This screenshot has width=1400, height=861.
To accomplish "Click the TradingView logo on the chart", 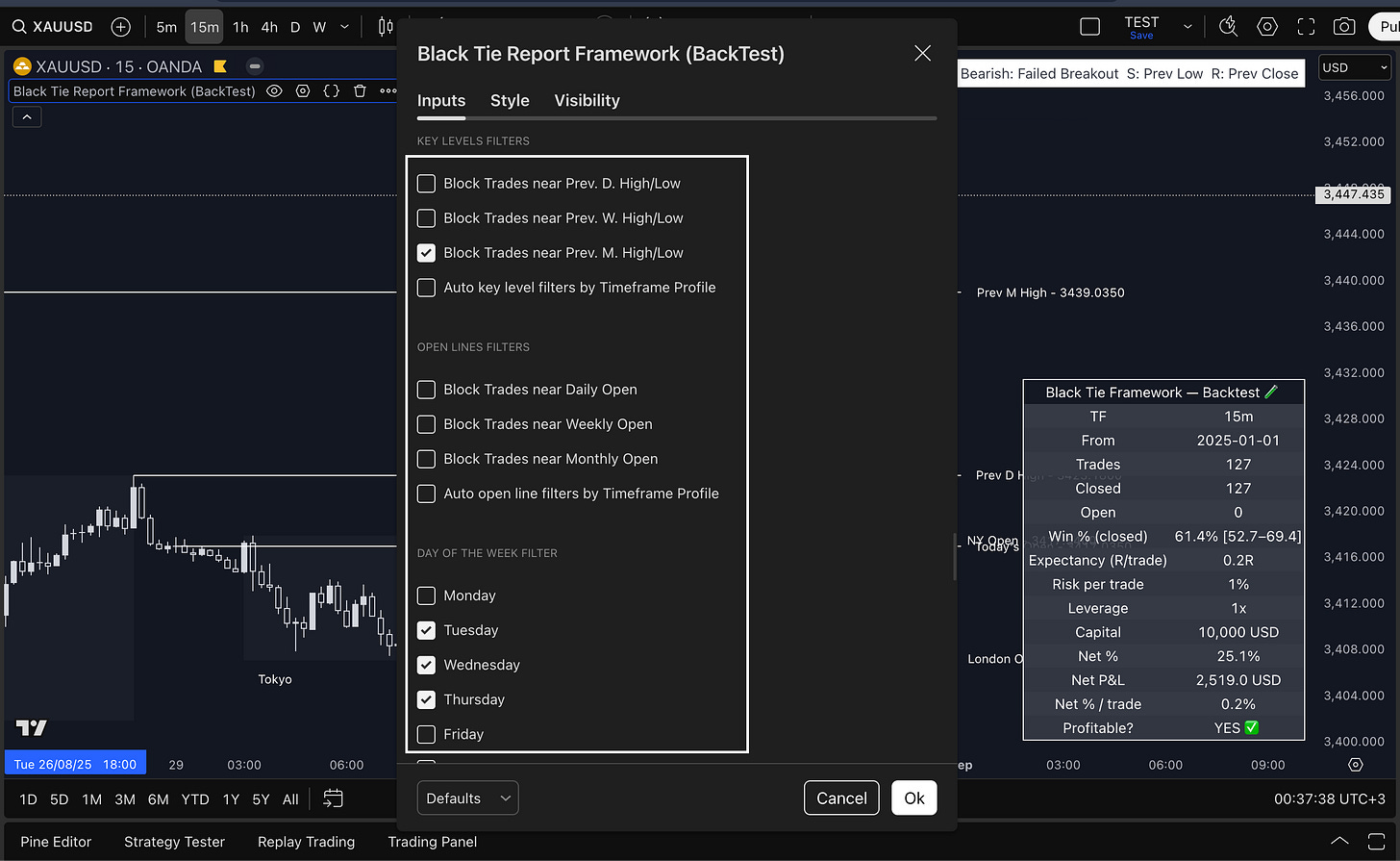I will (x=32, y=728).
